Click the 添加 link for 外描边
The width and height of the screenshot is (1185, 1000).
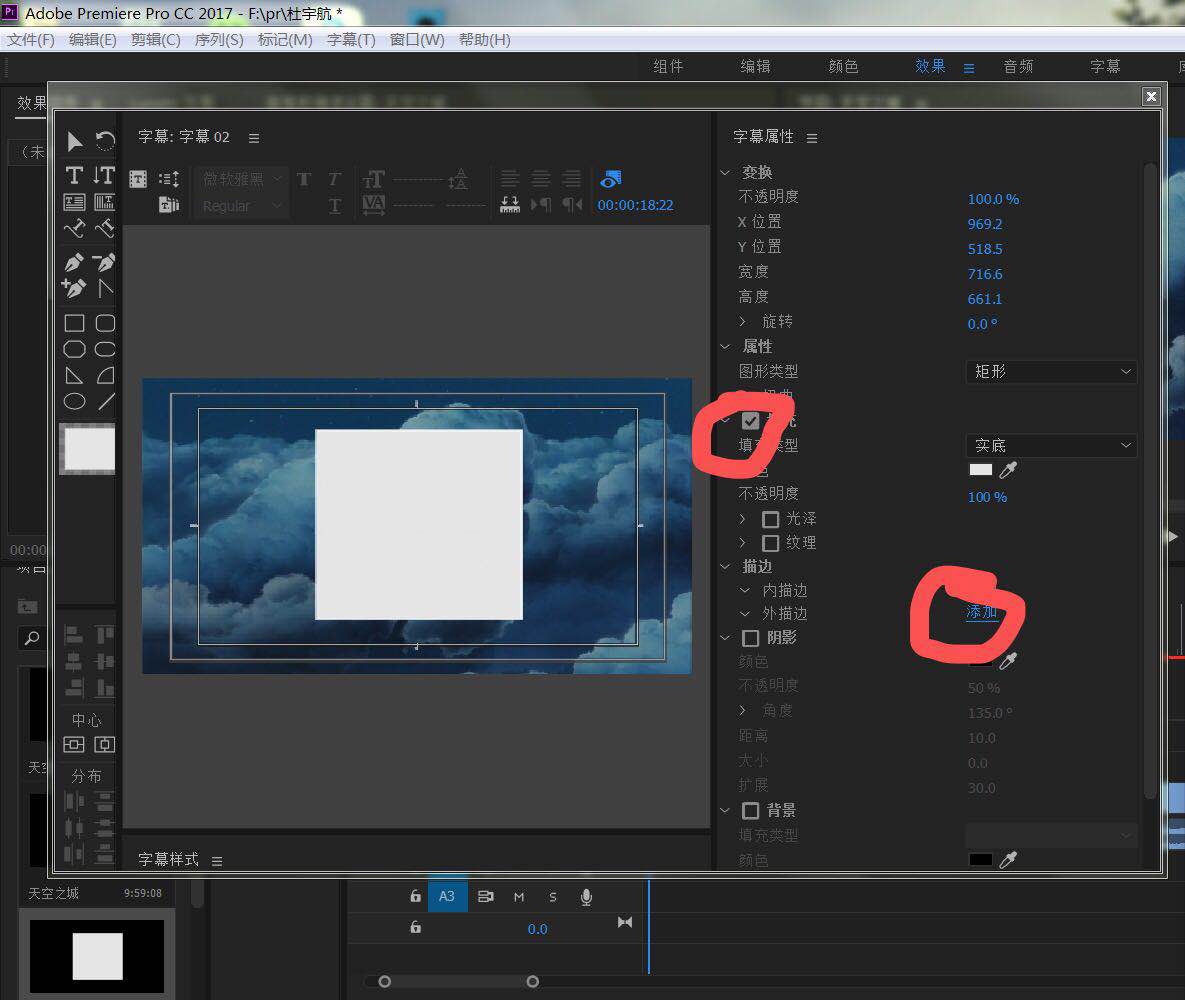(981, 613)
